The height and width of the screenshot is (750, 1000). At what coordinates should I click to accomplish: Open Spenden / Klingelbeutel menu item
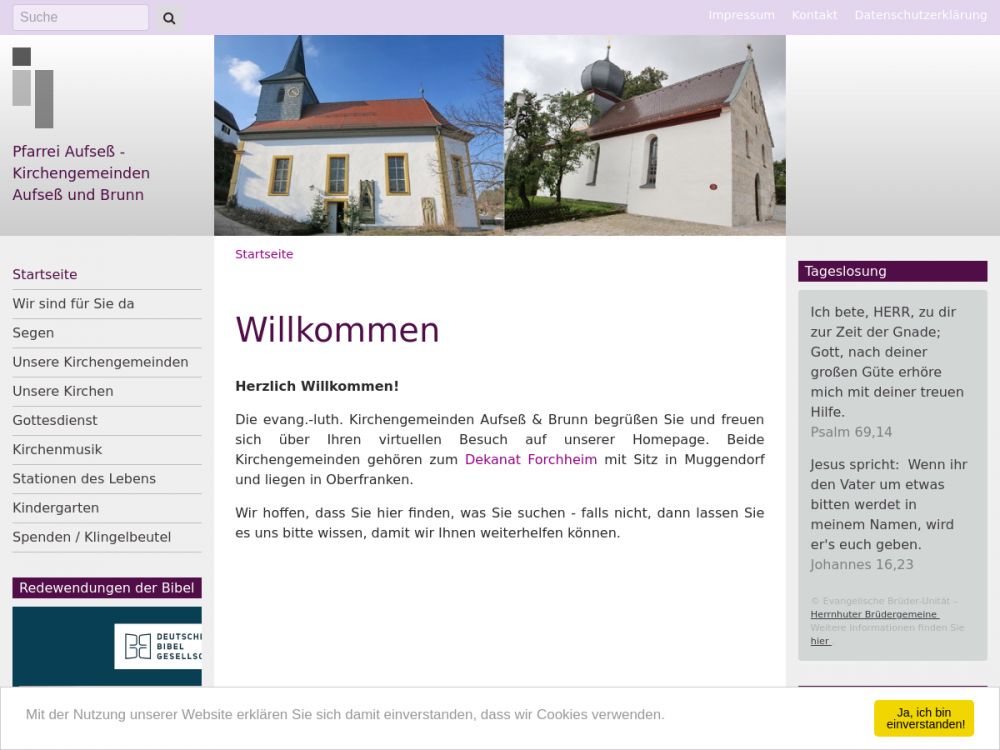pyautogui.click(x=91, y=537)
